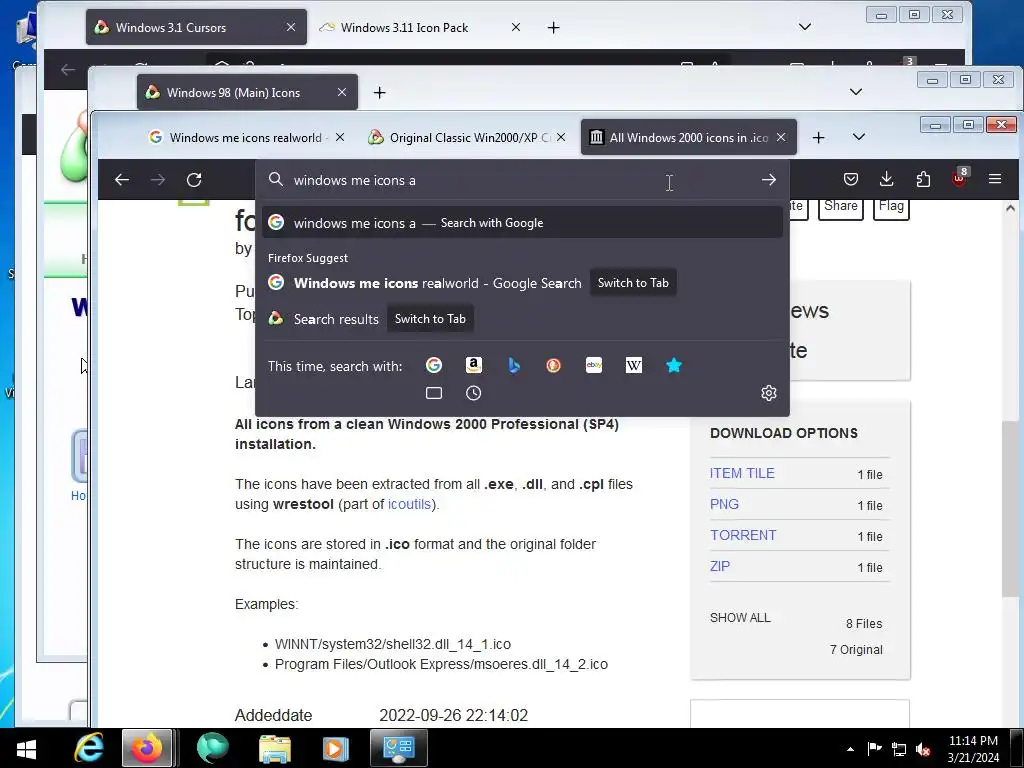Switch to Tab for Windows me icons realworld suggestion
The width and height of the screenshot is (1024, 768).
633,283
